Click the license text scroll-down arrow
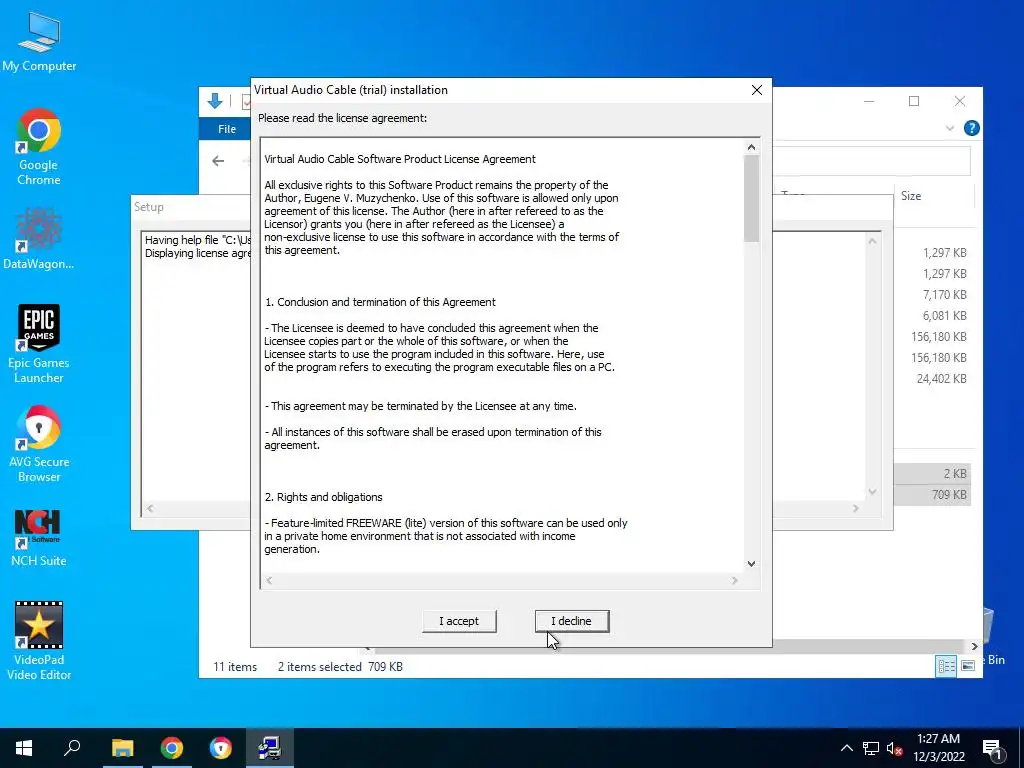This screenshot has width=1024, height=768. (x=751, y=564)
